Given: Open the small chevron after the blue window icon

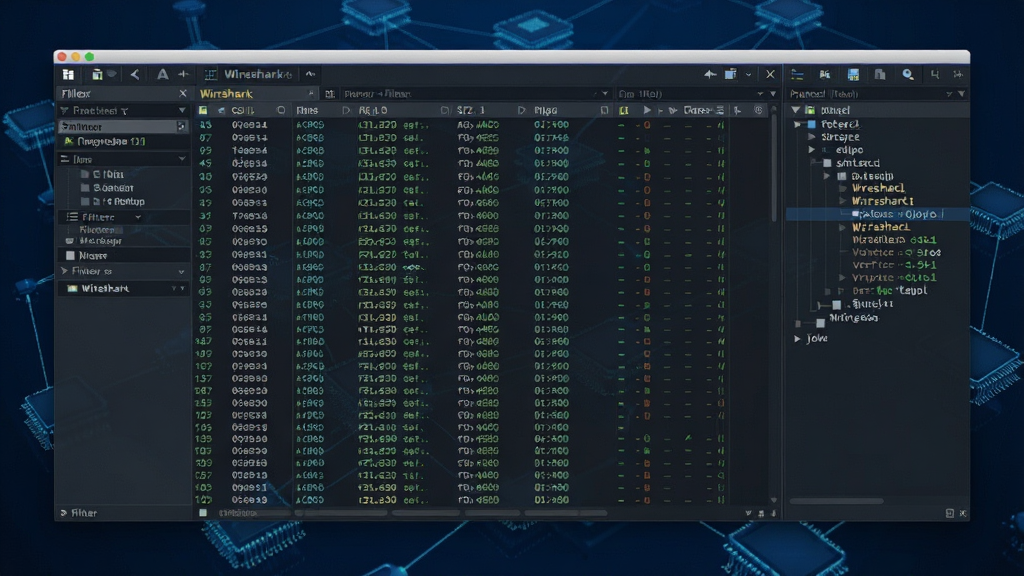Looking at the screenshot, I should coord(748,74).
